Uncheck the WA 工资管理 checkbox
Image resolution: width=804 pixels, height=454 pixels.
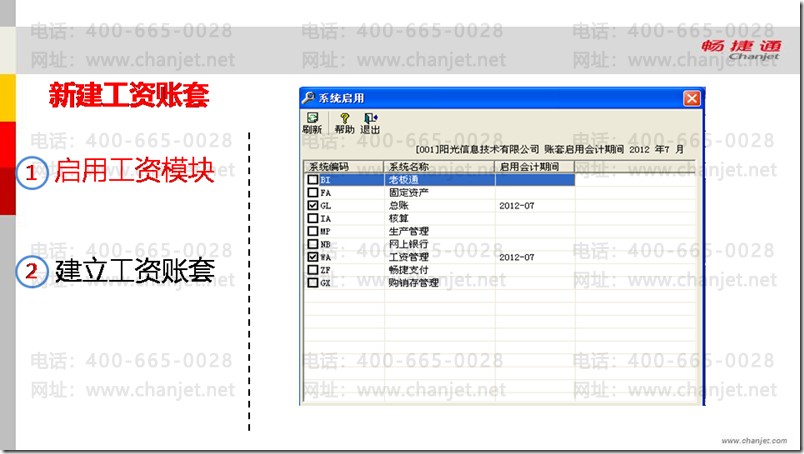click(313, 256)
